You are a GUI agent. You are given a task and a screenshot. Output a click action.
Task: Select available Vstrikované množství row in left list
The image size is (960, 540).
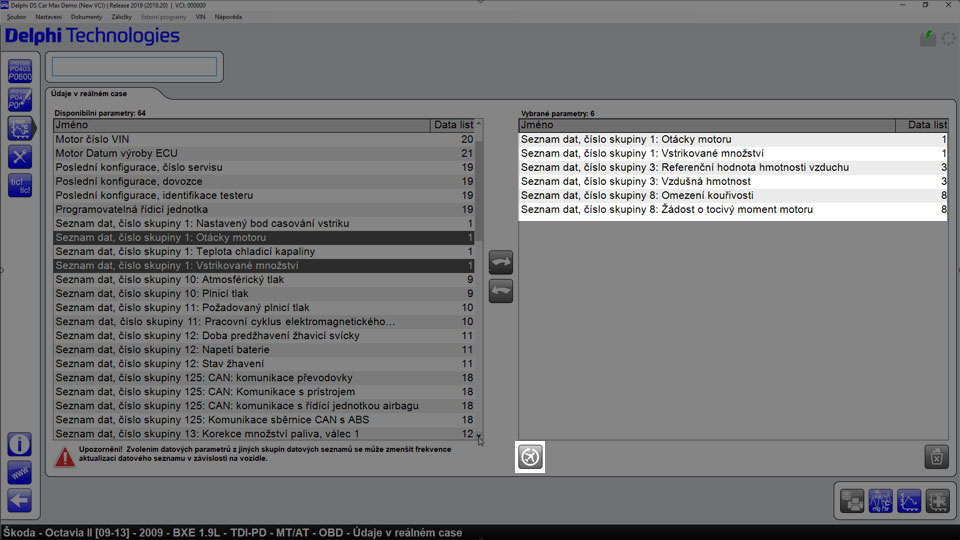pos(264,266)
